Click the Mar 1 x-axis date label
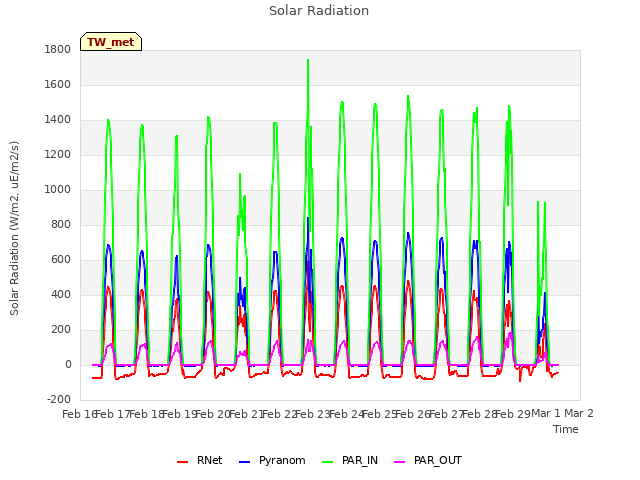The height and width of the screenshot is (480, 640). coord(546,413)
